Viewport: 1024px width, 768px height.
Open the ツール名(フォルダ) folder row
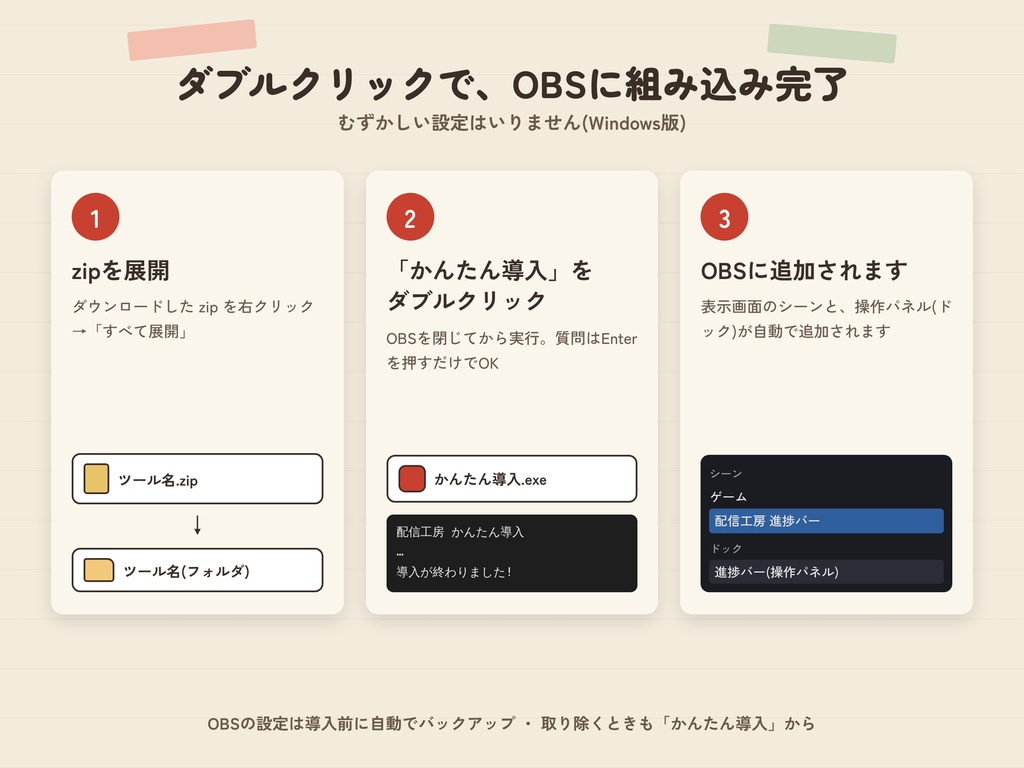[x=197, y=570]
